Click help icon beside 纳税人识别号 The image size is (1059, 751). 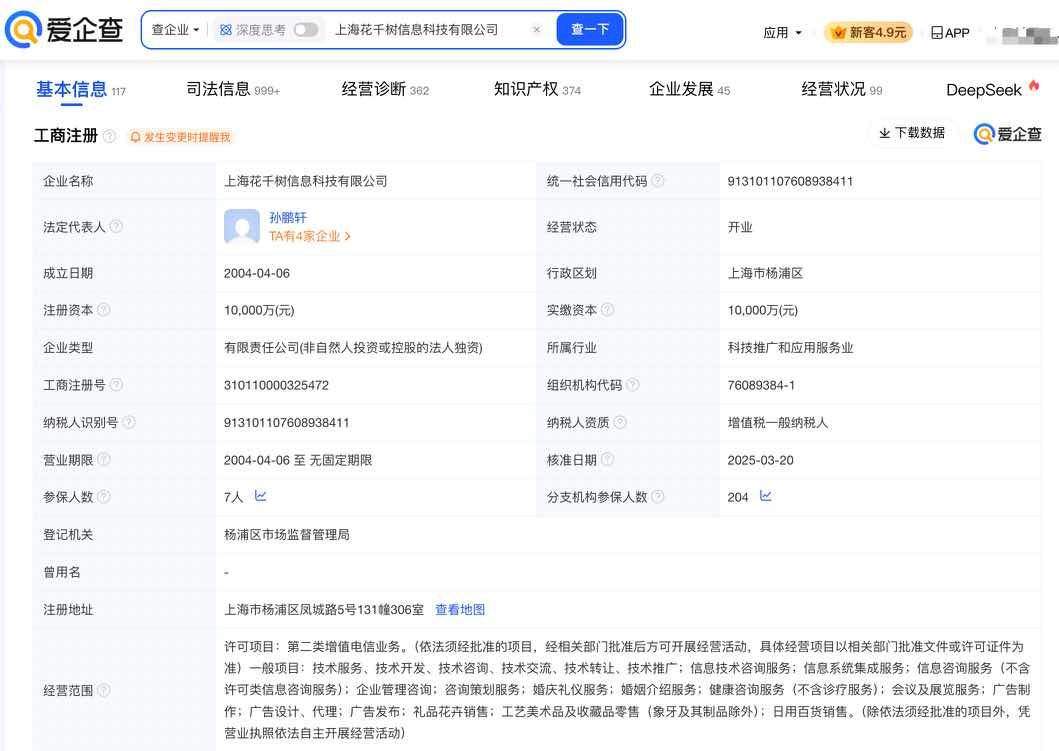128,422
